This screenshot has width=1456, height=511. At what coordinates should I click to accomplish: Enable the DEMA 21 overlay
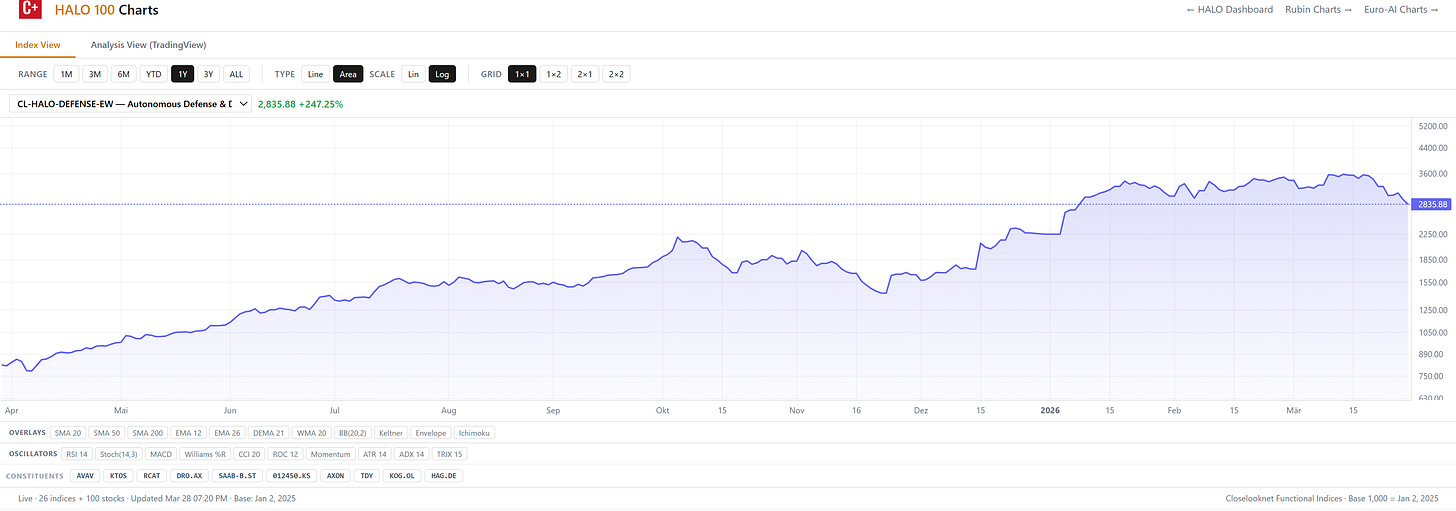[x=268, y=433]
